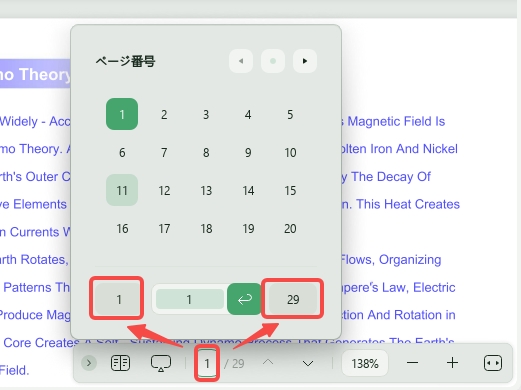Screen dimensions: 521x390
Task: Go to page 17 in the grid
Action: [x=164, y=229]
